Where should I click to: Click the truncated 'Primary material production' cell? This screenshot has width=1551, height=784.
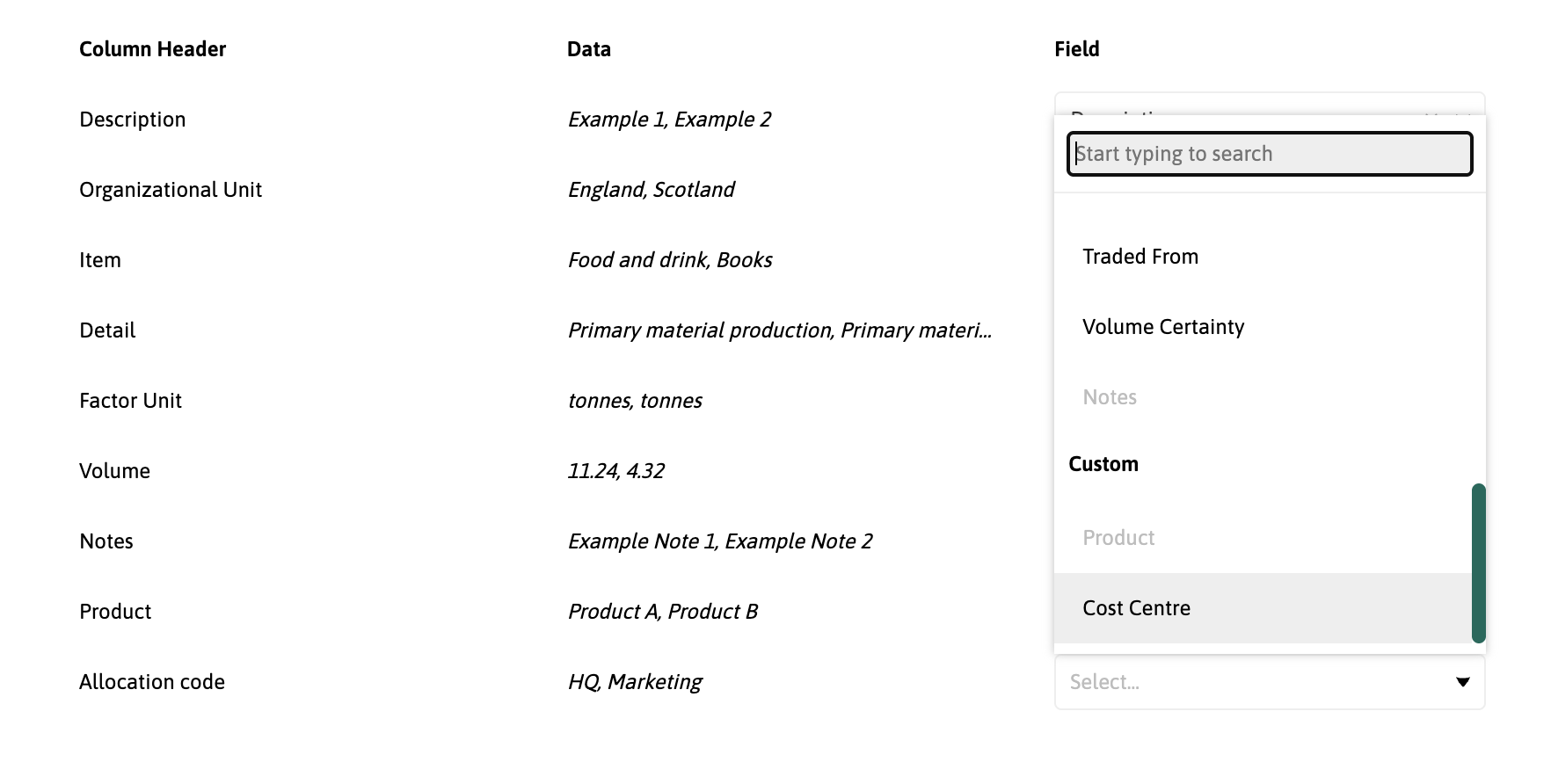tap(779, 330)
